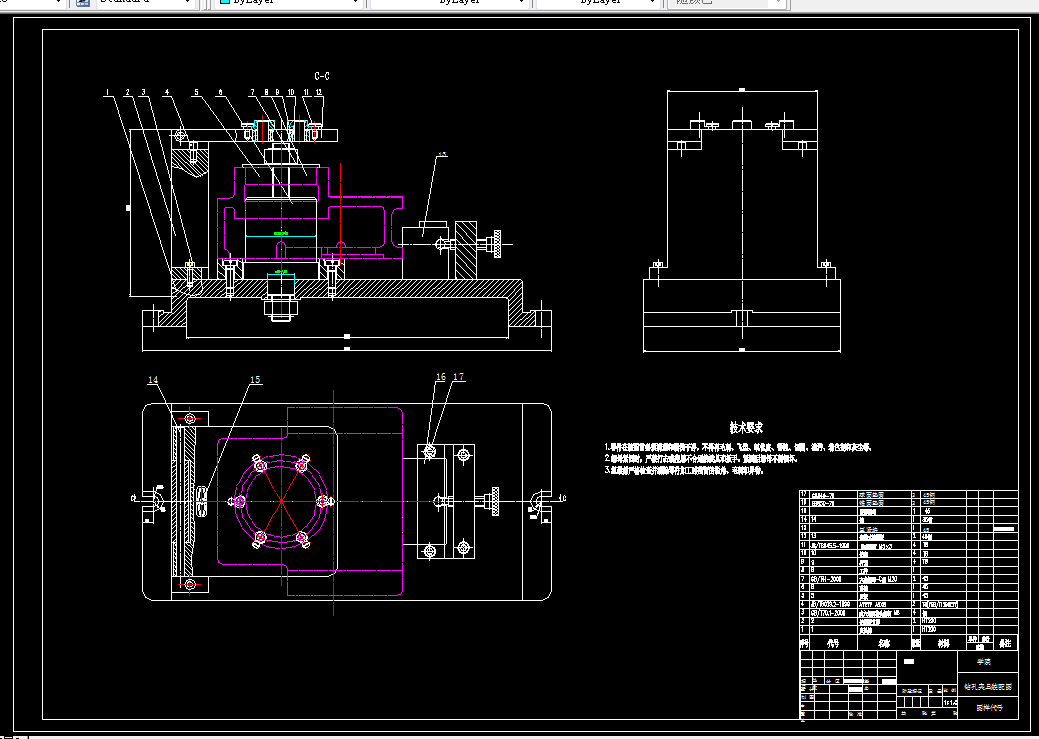The width and height of the screenshot is (1039, 739).
Task: Click the left C section cut mark
Action: click(134, 498)
